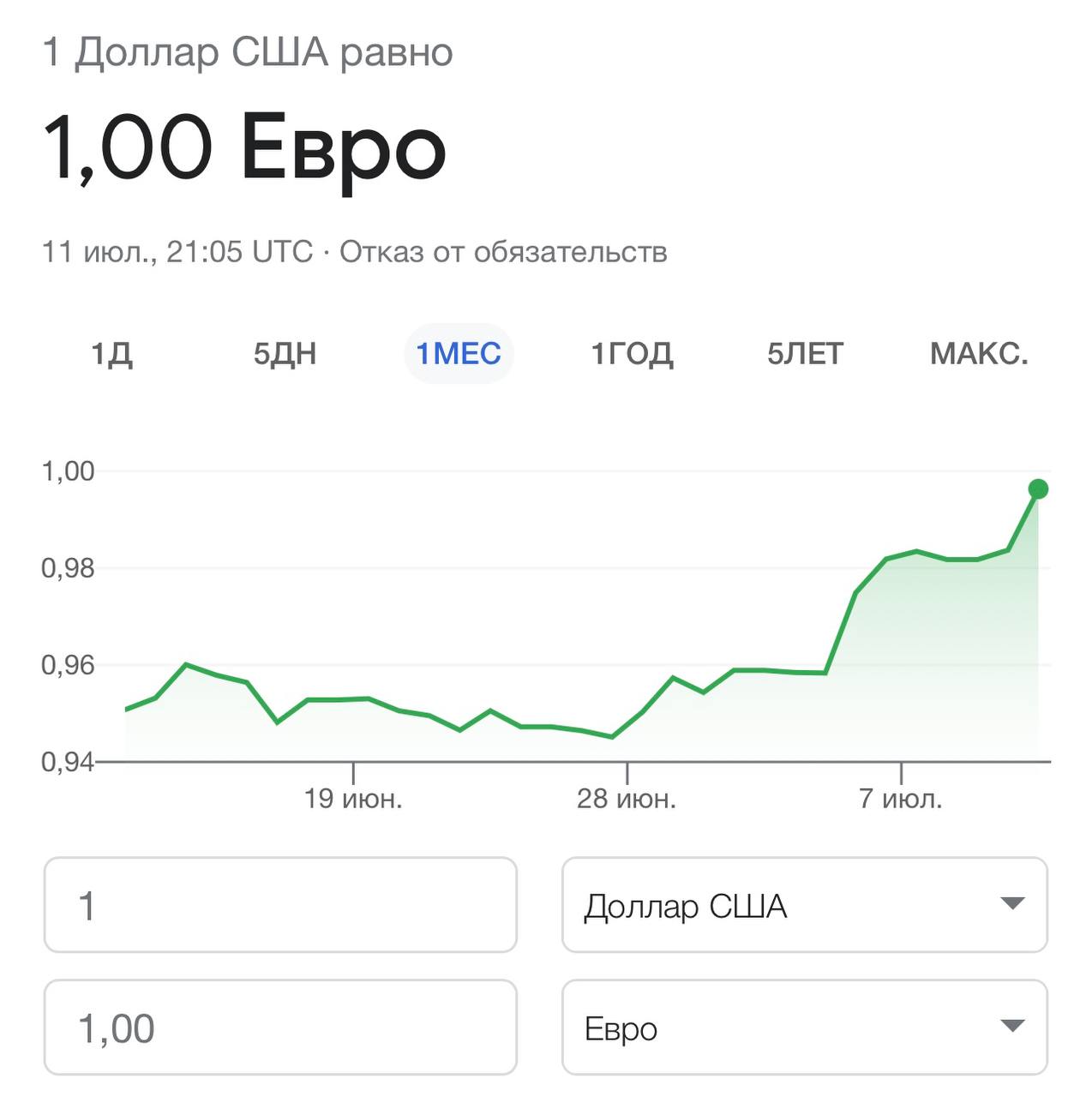Click the dollar amount field containing 1
The width and height of the screenshot is (1092, 1097).
point(280,905)
